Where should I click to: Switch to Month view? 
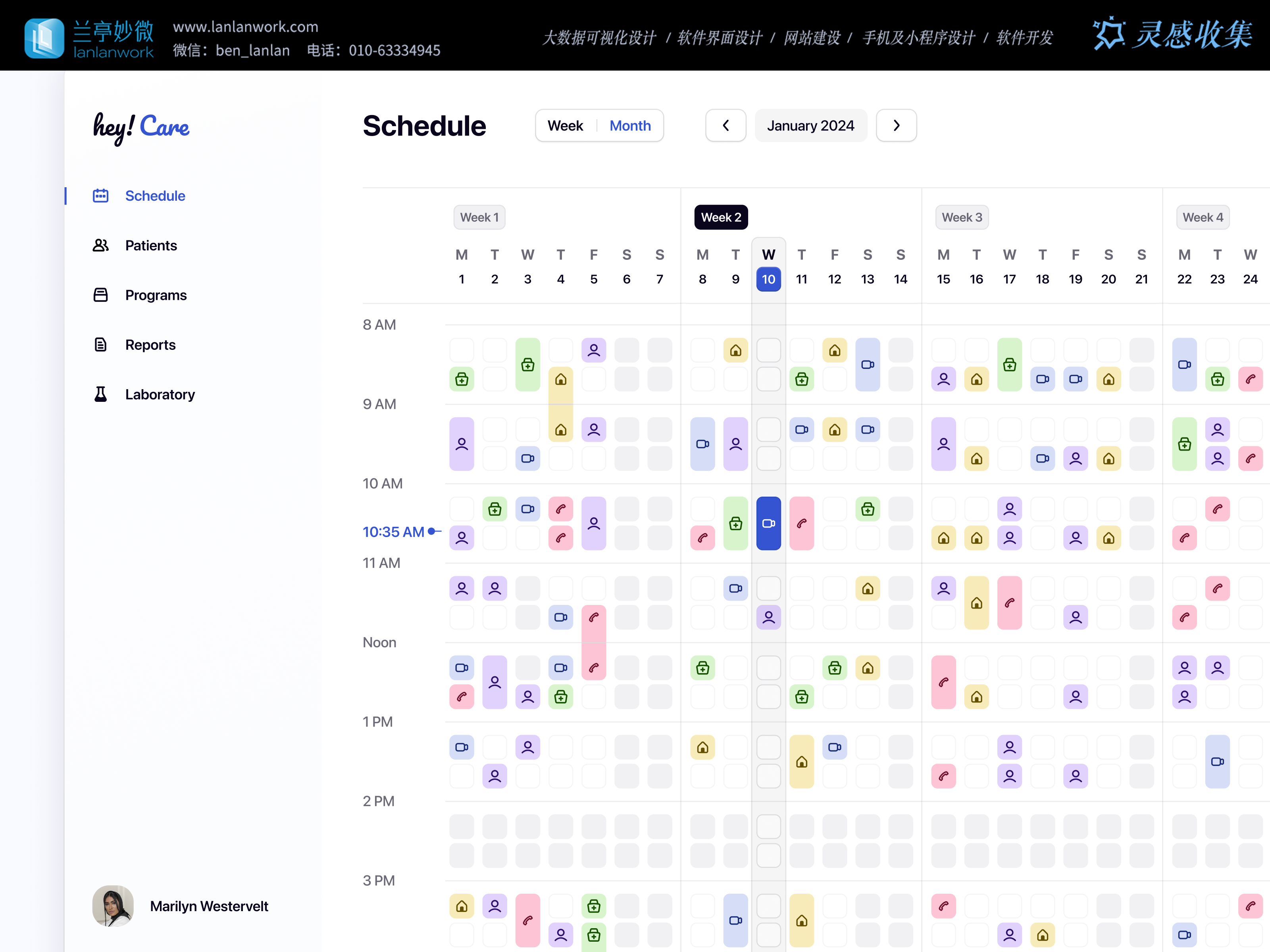click(x=630, y=126)
